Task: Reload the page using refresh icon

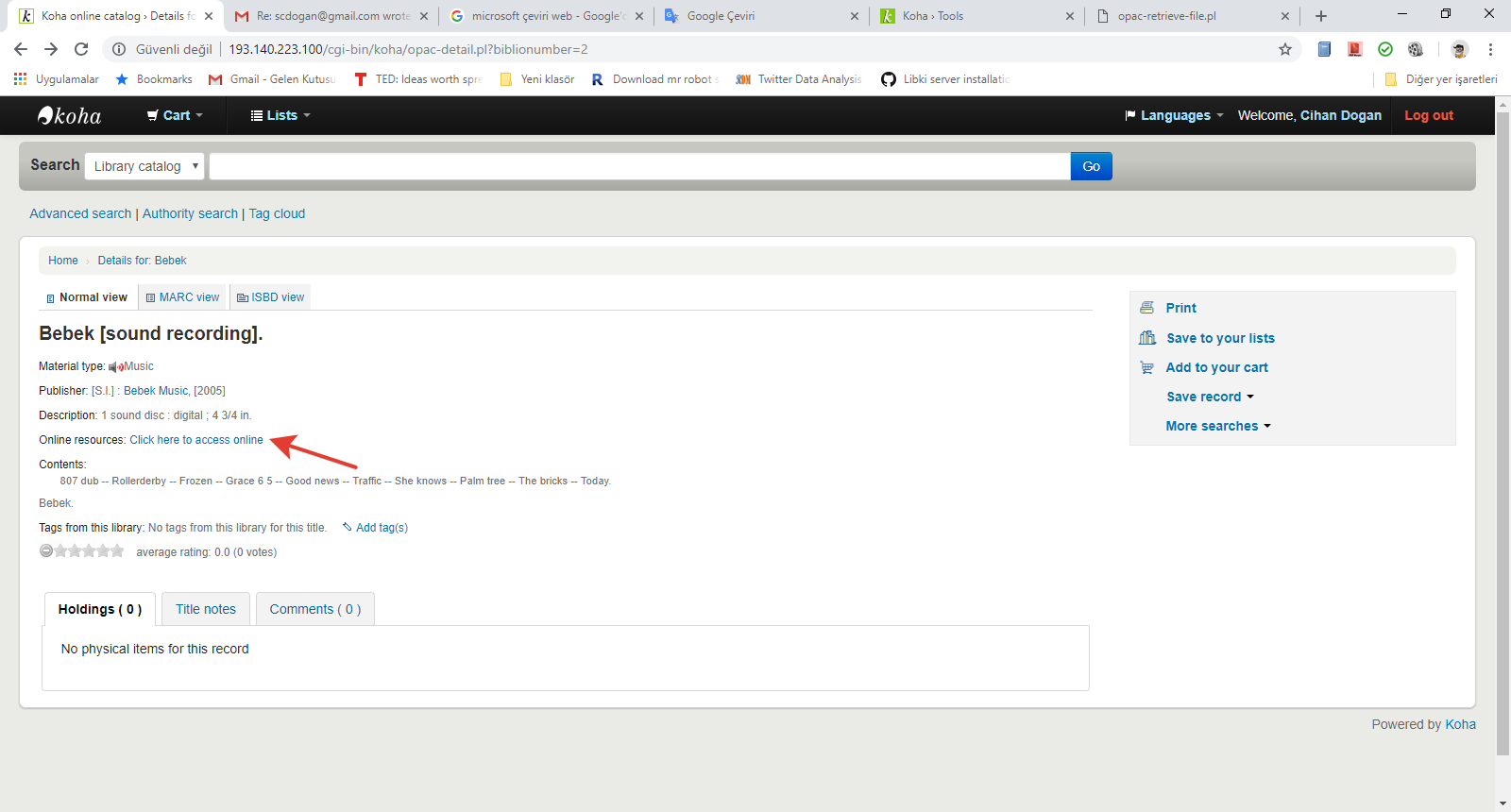Action: click(81, 49)
